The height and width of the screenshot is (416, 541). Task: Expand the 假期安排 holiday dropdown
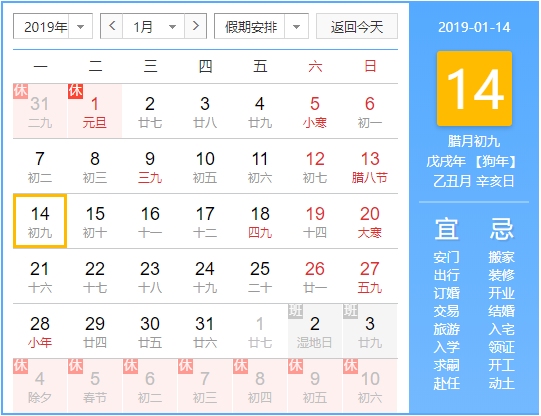pos(261,26)
